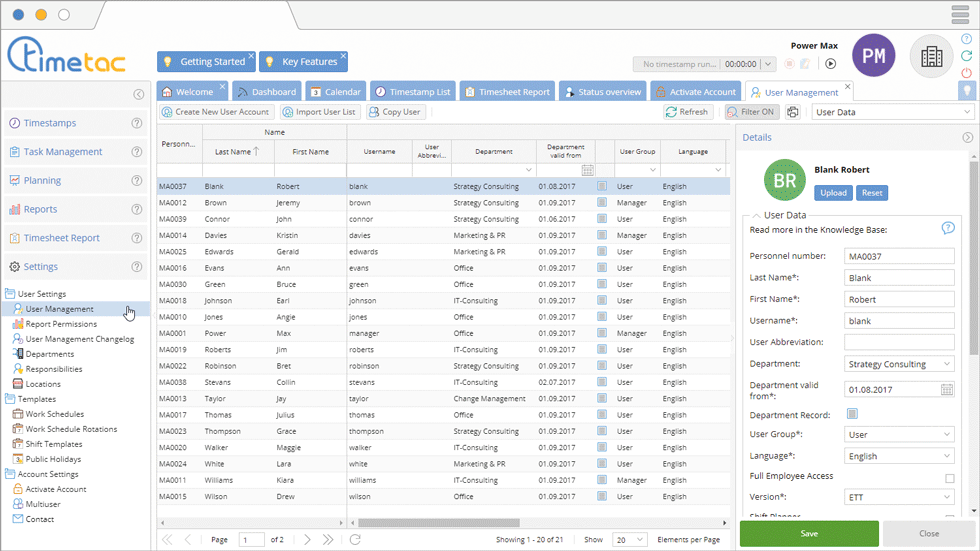Screen dimensions: 980x551
Task: Click Create New User Account
Action: coord(215,112)
